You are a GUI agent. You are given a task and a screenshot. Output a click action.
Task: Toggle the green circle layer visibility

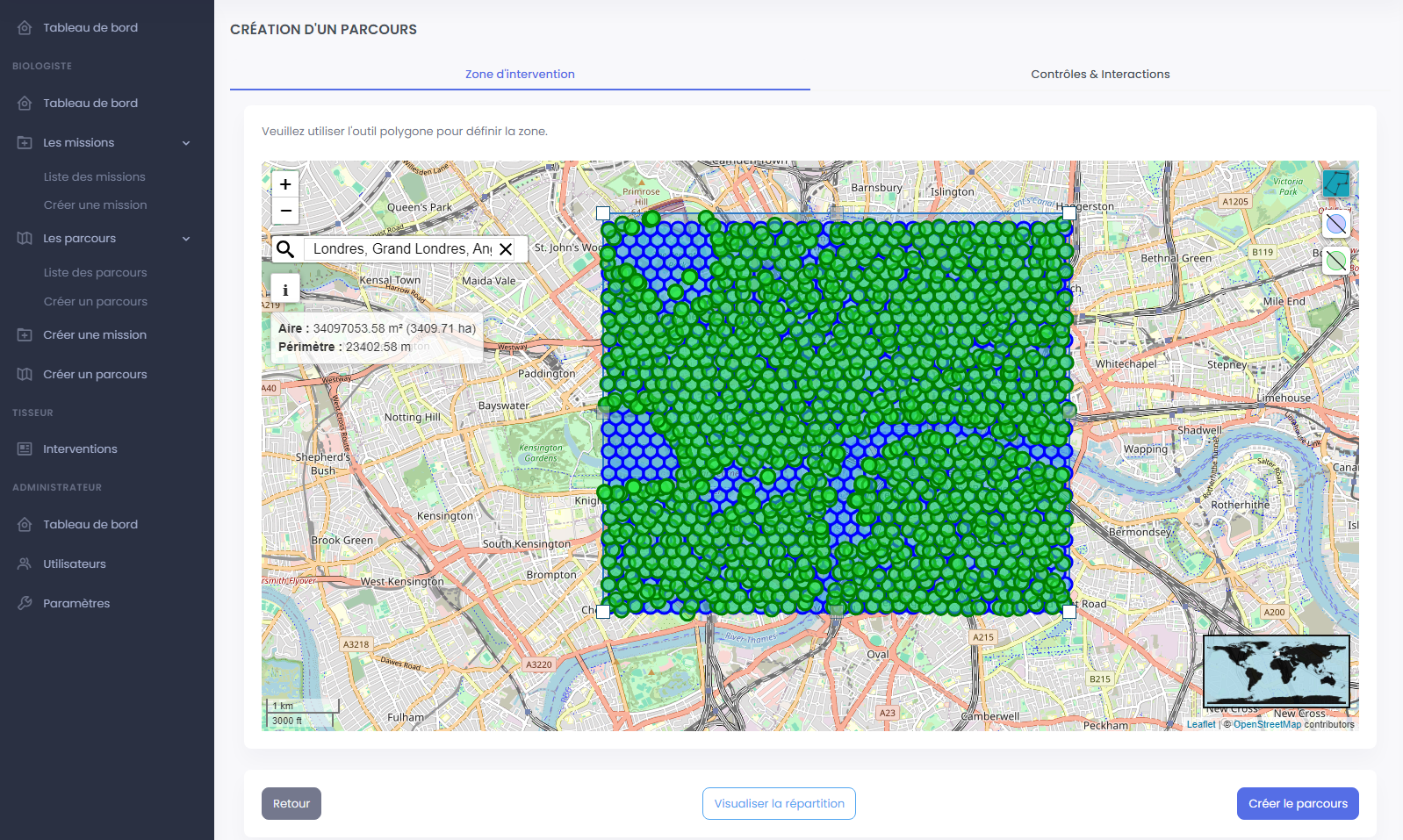click(x=1335, y=261)
